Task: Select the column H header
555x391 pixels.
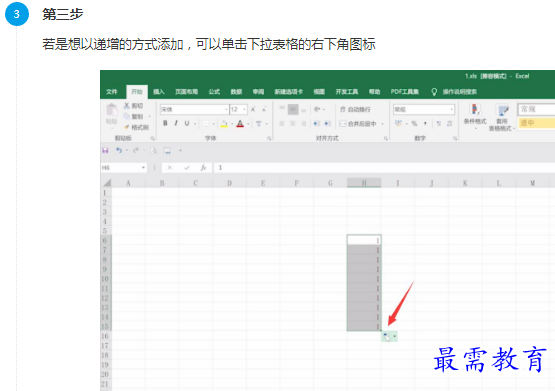Action: click(x=364, y=183)
